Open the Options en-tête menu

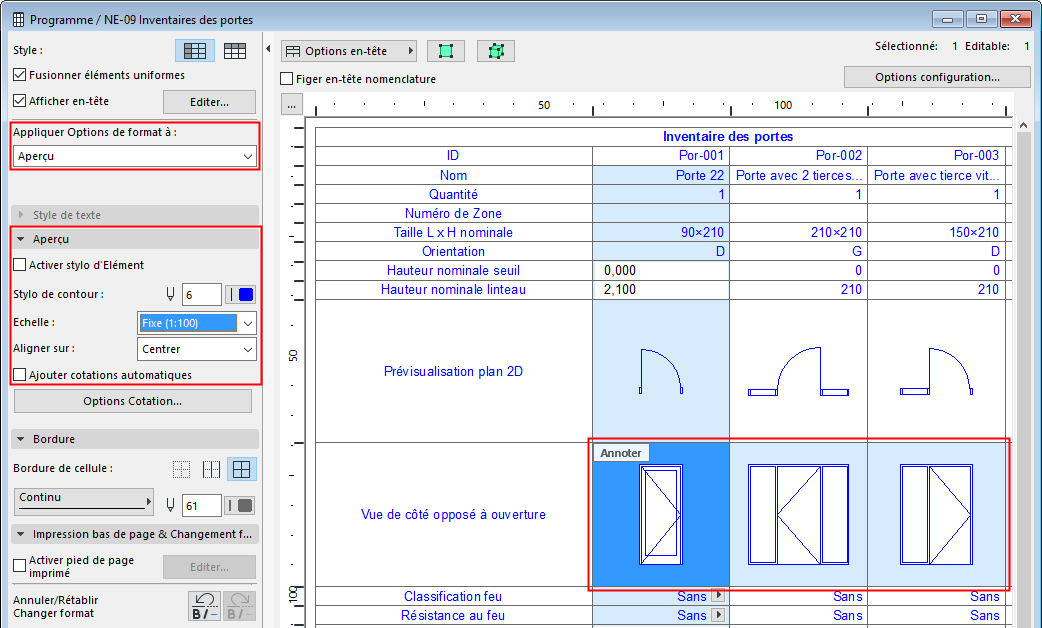tap(349, 51)
